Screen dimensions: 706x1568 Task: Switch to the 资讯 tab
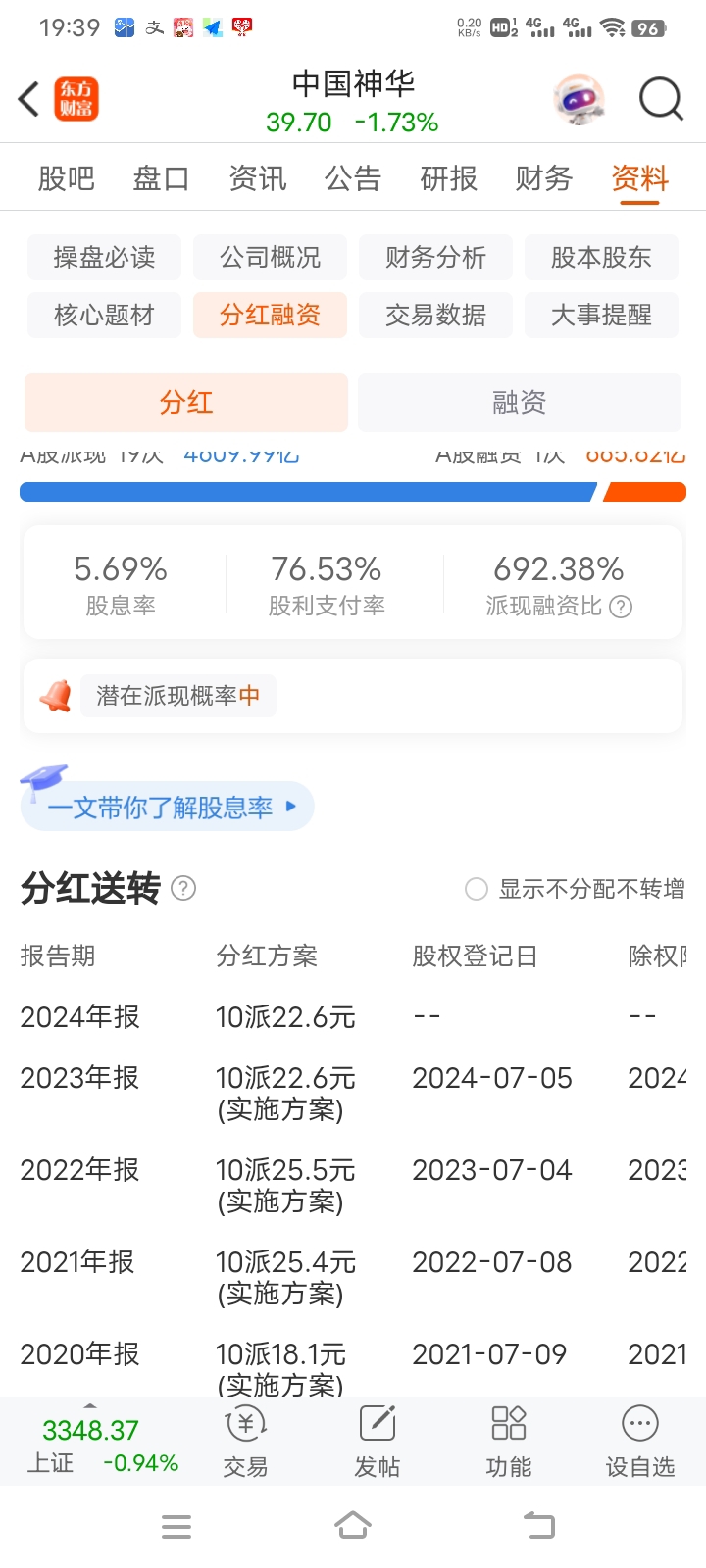click(257, 178)
